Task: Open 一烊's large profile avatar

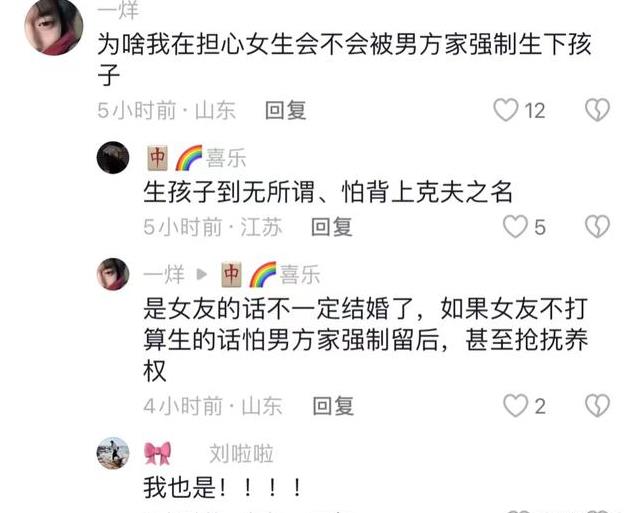Action: point(54,27)
